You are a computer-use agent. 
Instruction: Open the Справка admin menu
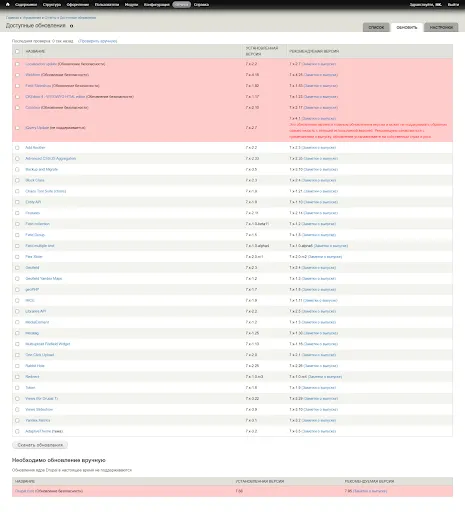pos(201,5)
